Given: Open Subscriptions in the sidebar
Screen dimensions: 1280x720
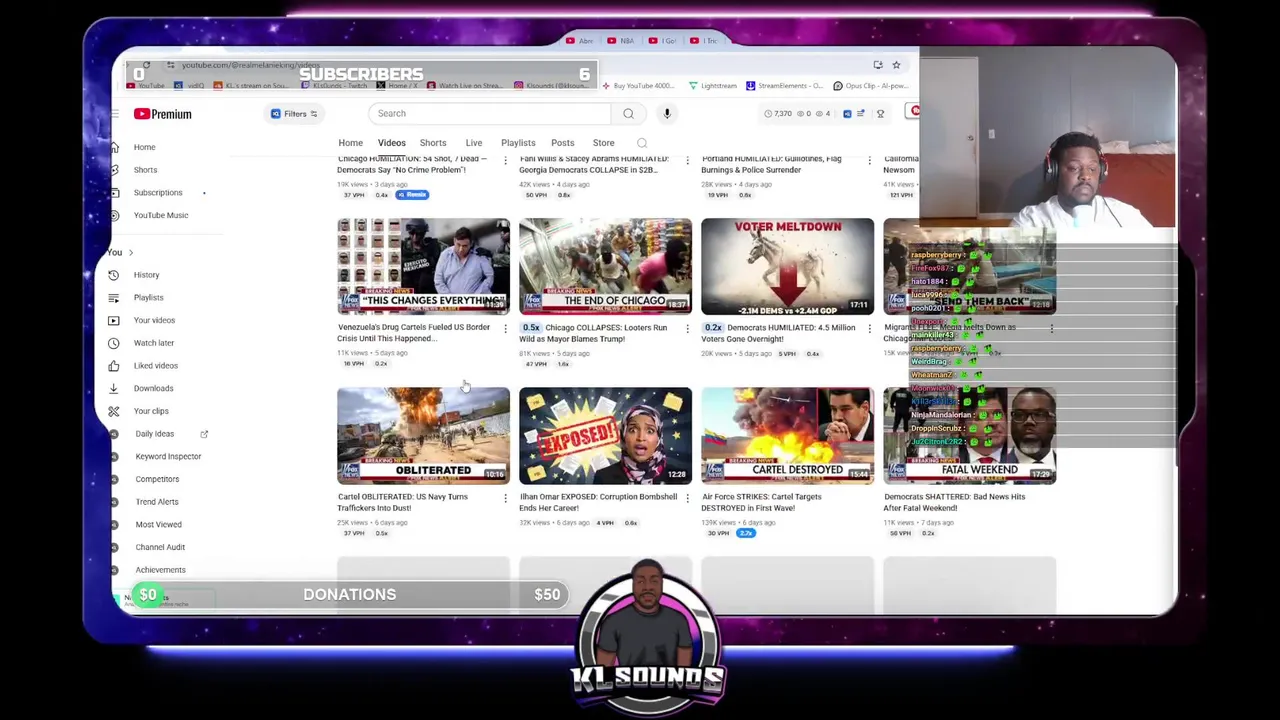Looking at the screenshot, I should [158, 193].
